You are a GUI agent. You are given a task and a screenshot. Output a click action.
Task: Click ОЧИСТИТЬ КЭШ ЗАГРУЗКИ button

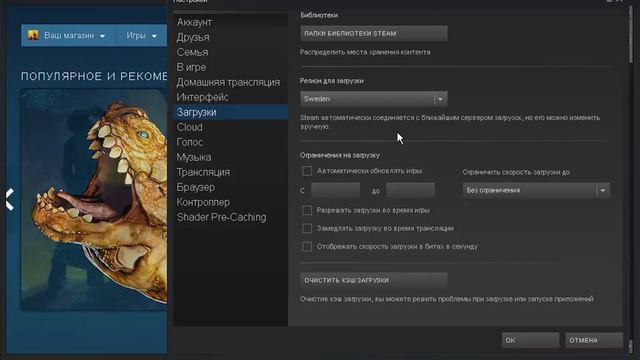click(x=373, y=280)
